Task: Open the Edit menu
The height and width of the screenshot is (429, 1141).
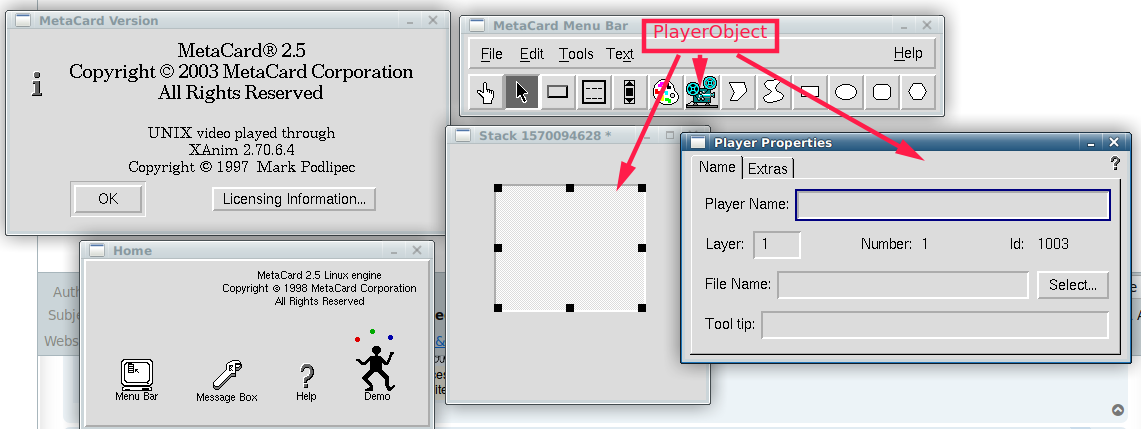Action: click(x=531, y=54)
